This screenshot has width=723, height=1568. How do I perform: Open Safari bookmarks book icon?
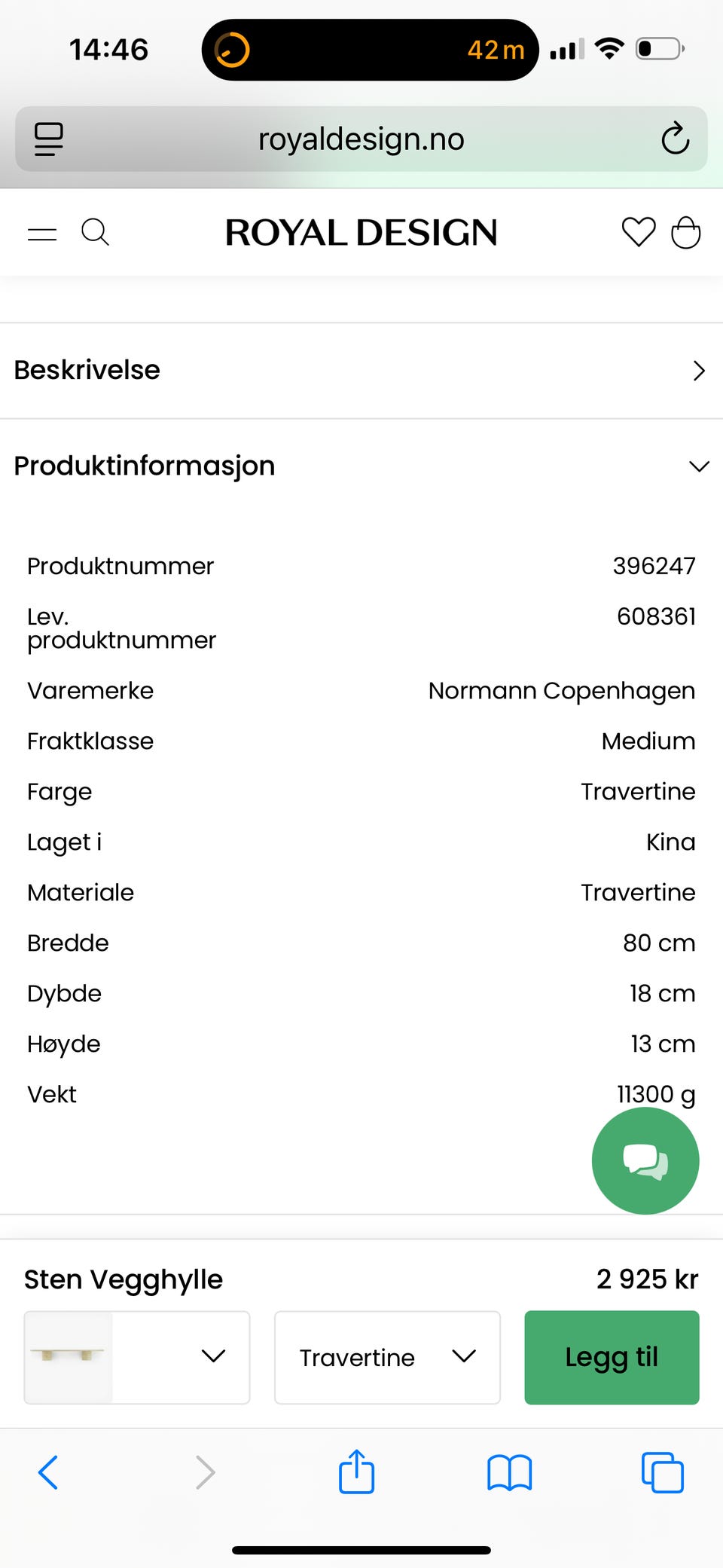[x=510, y=1472]
